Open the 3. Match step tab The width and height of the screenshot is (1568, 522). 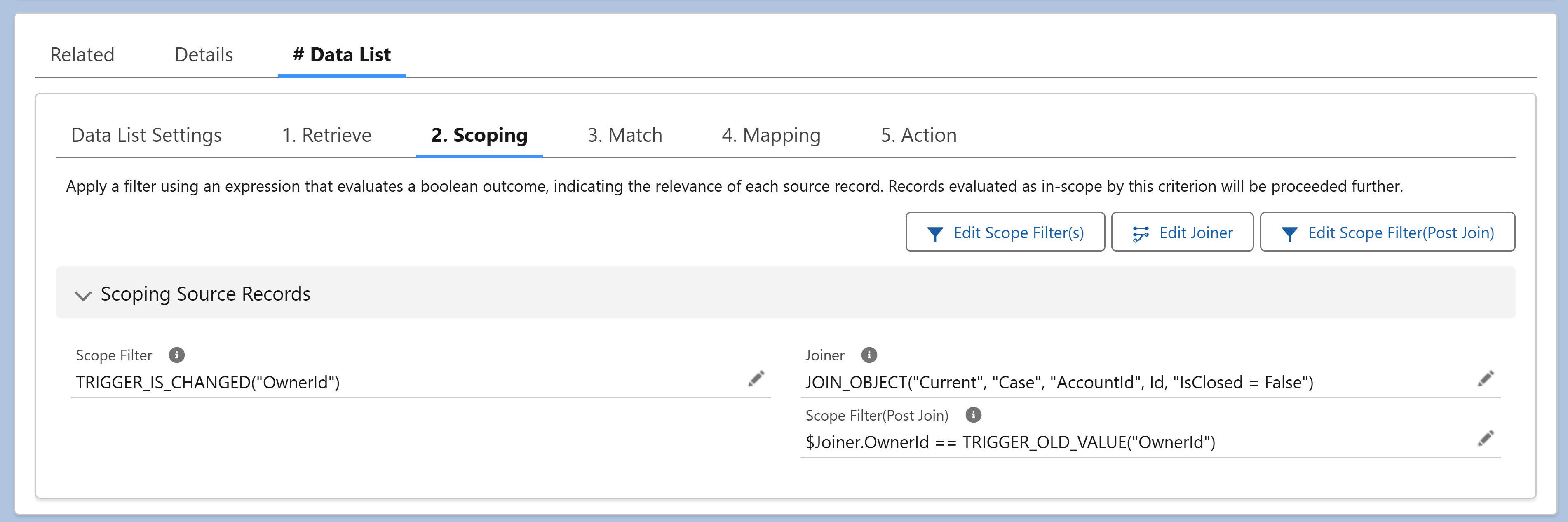point(624,135)
